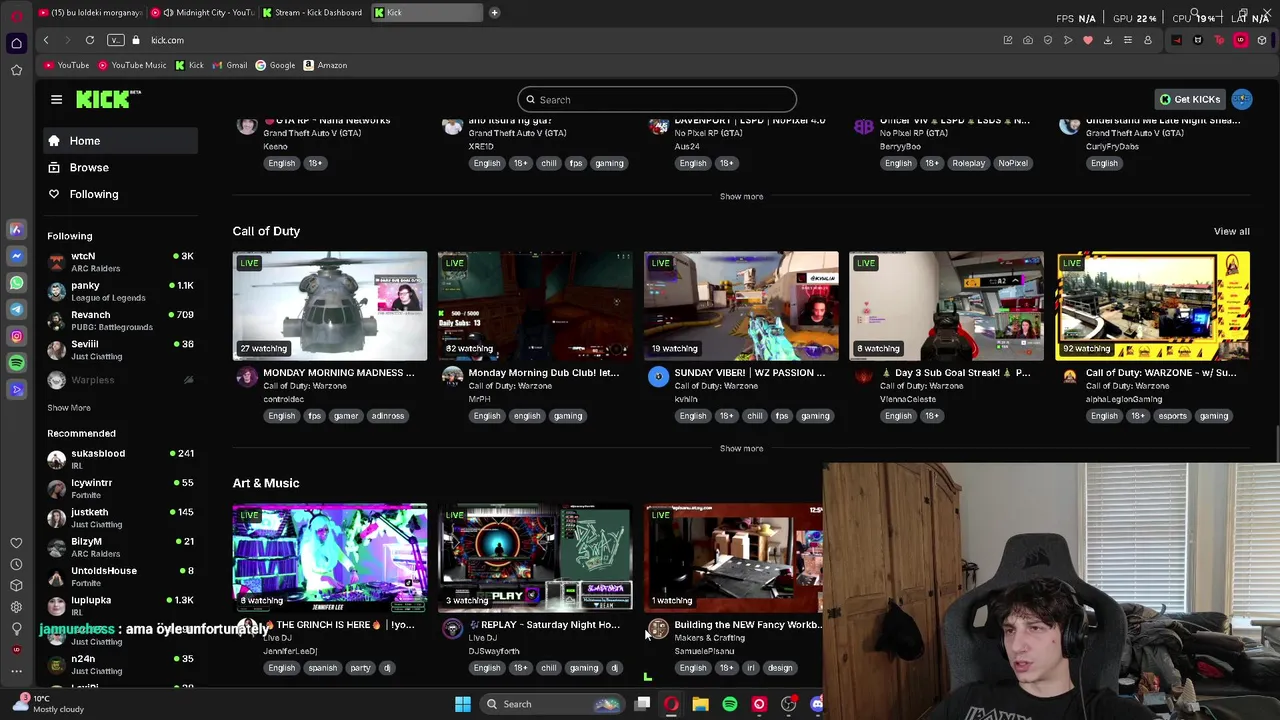
Task: Toggle the Kick sidebar hamburger menu
Action: tap(56, 99)
